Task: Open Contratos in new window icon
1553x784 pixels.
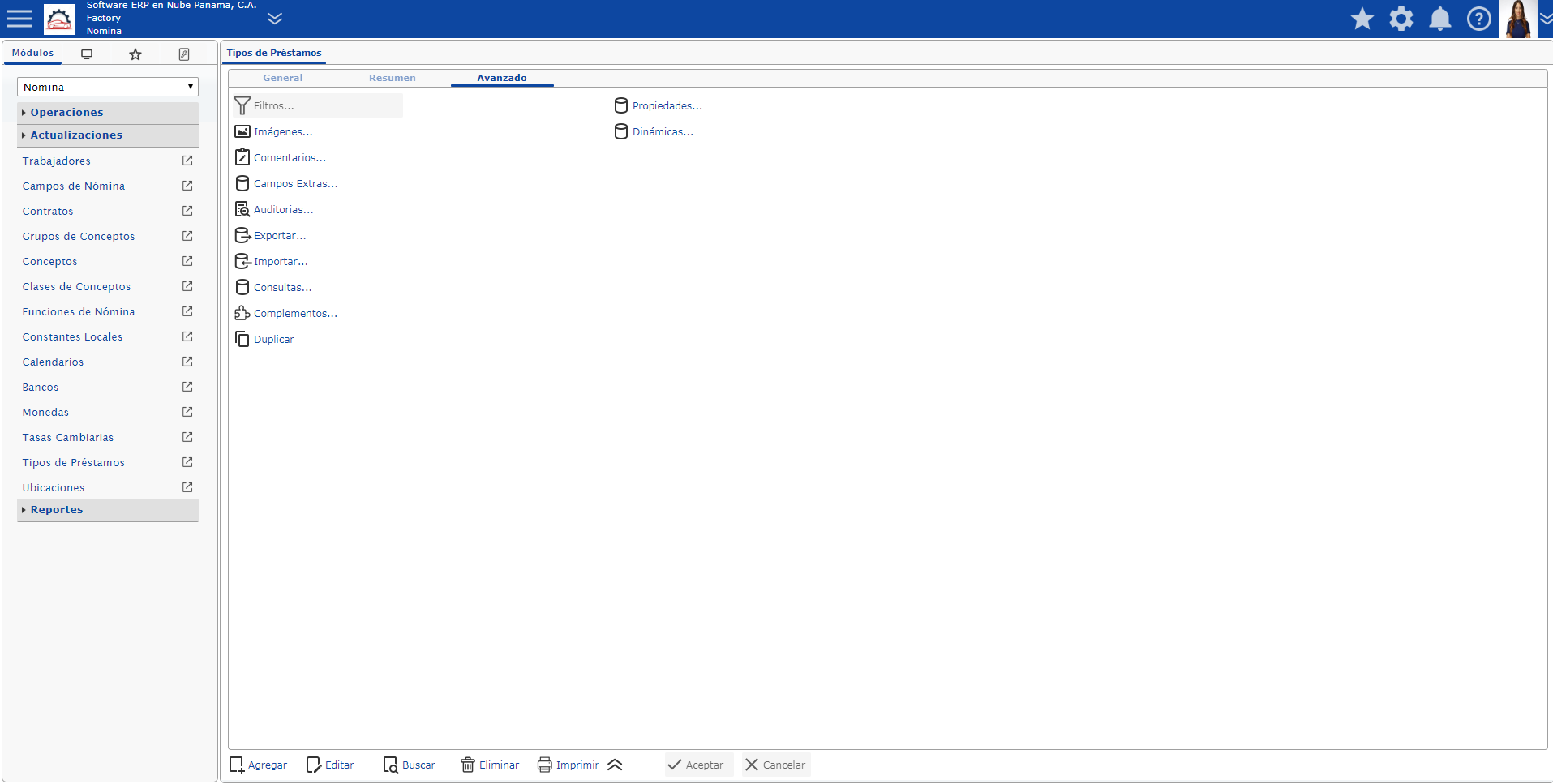Action: pyautogui.click(x=187, y=211)
